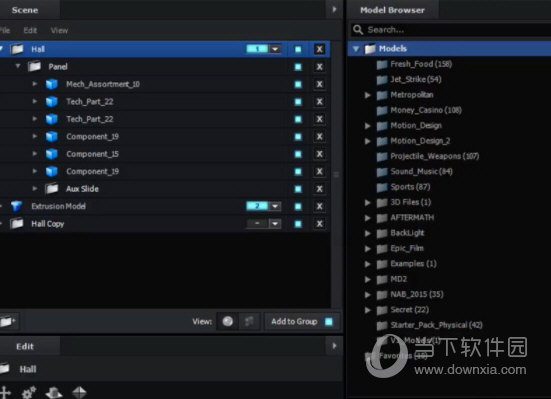Toggle visibility square for Panel
Screen dimensions: 551x399
tap(298, 67)
